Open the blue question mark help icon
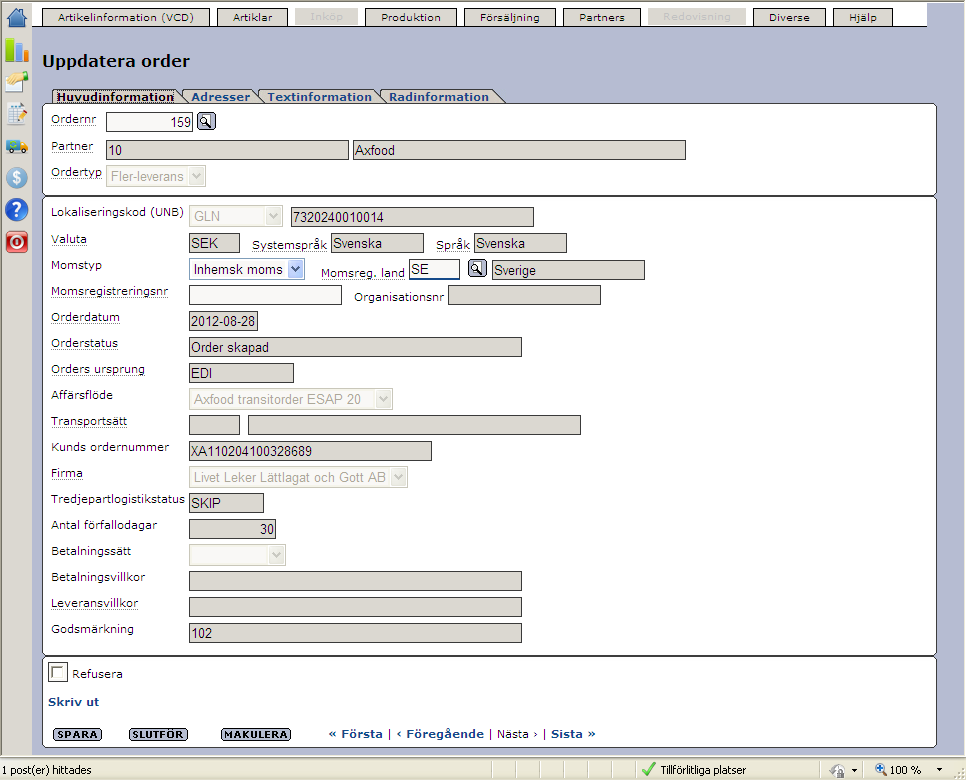Image resolution: width=966 pixels, height=780 pixels. point(17,209)
